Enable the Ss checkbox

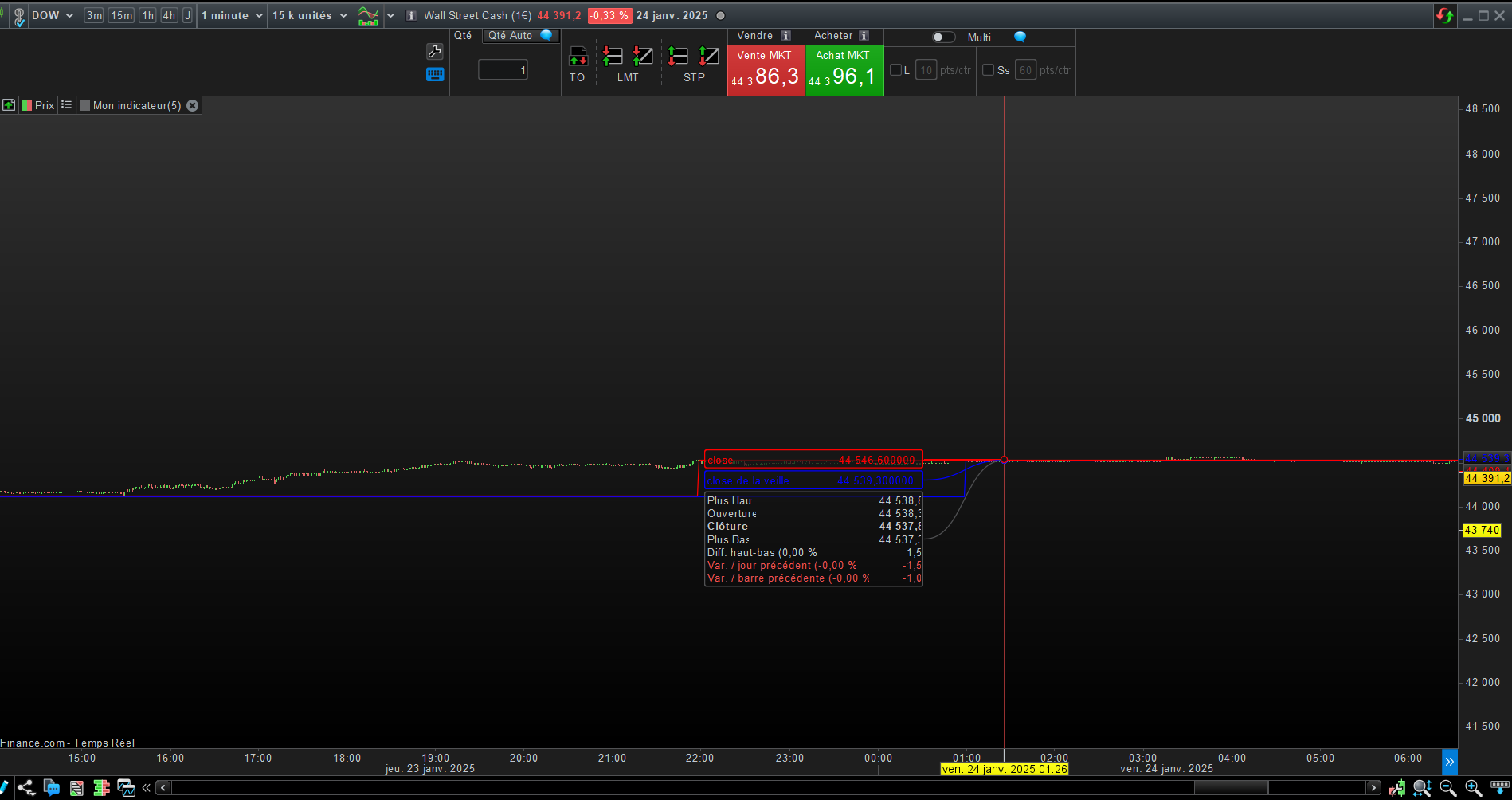[x=989, y=70]
